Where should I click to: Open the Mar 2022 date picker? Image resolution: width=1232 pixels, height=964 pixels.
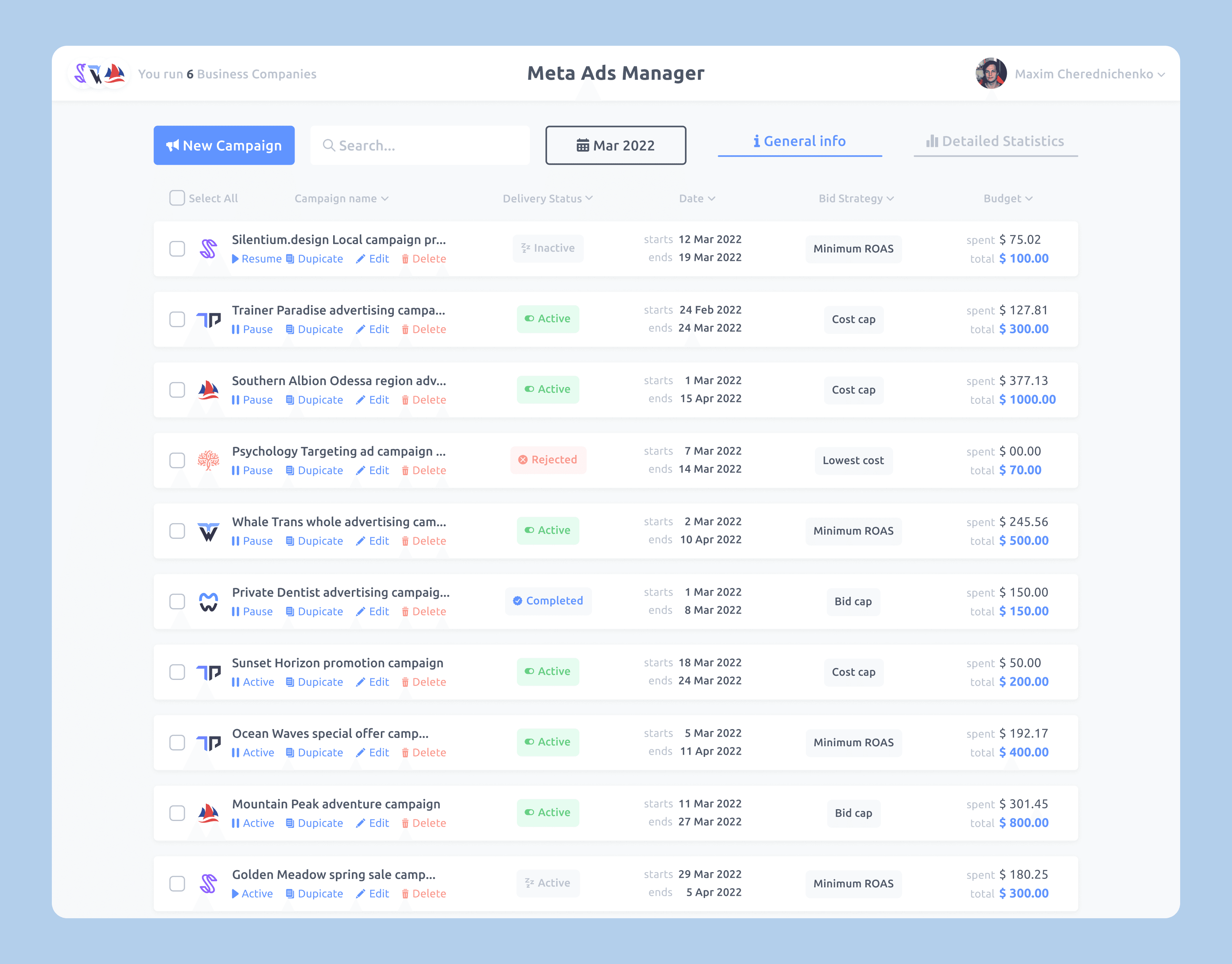point(616,146)
